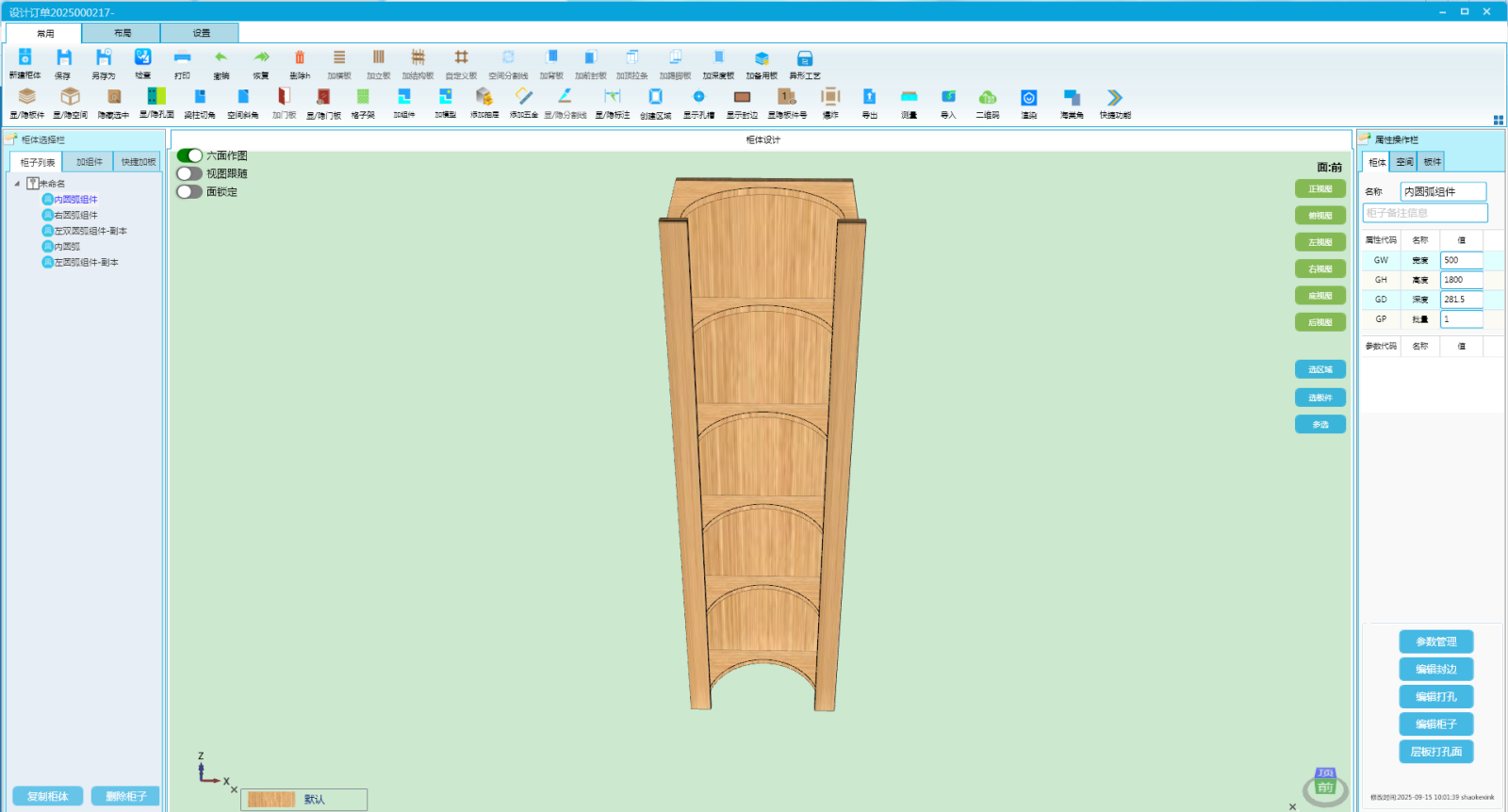Click the 撤销 (undo) arrow icon
This screenshot has width=1508, height=812.
point(221,58)
